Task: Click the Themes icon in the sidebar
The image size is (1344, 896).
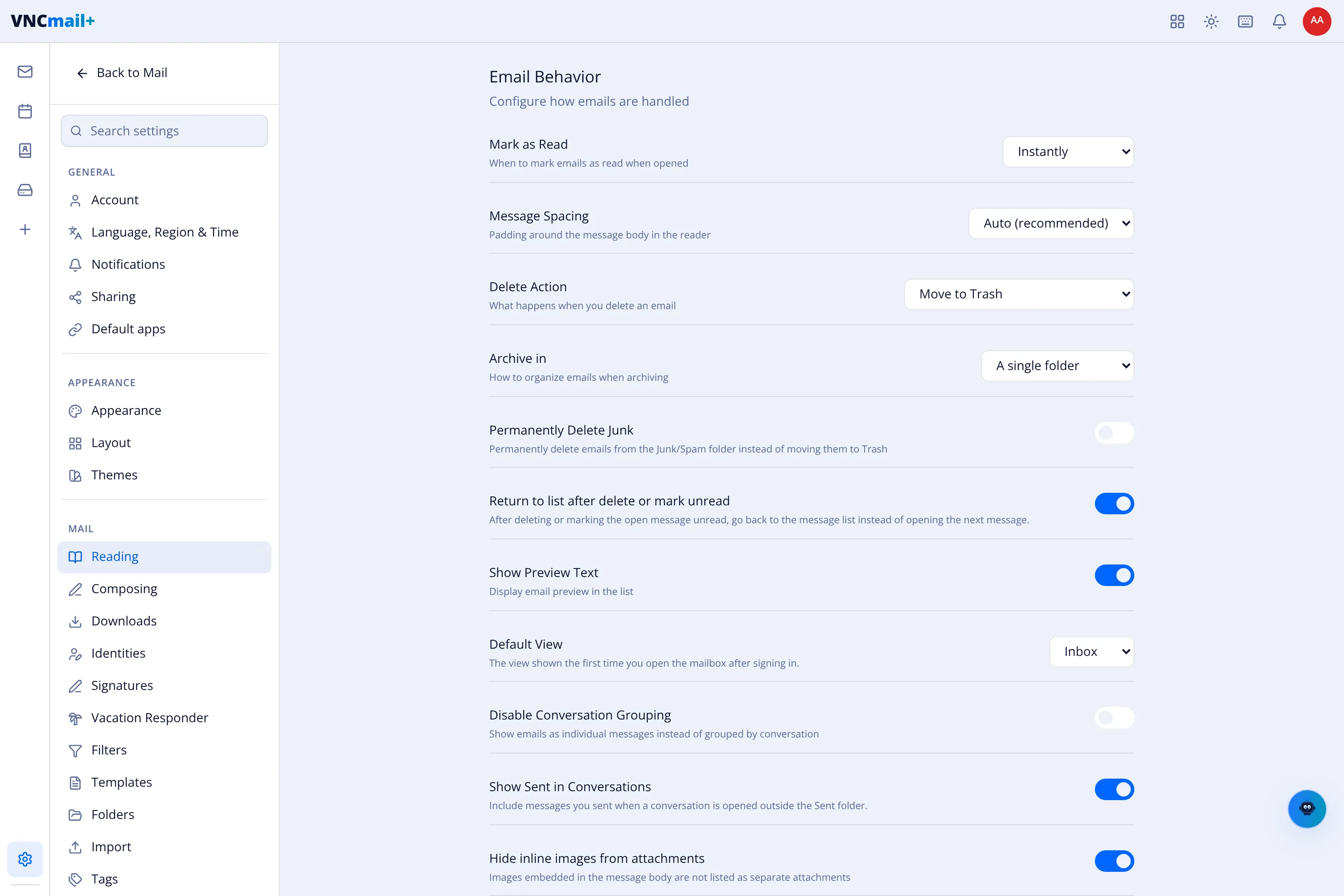Action: coord(75,475)
